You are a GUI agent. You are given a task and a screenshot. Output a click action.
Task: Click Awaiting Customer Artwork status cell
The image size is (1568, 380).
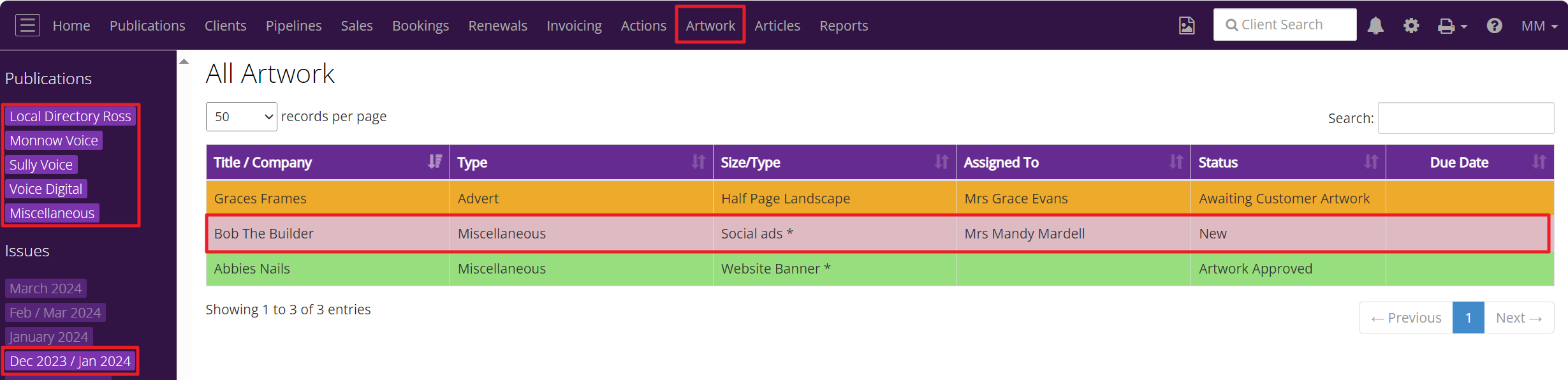click(1287, 198)
